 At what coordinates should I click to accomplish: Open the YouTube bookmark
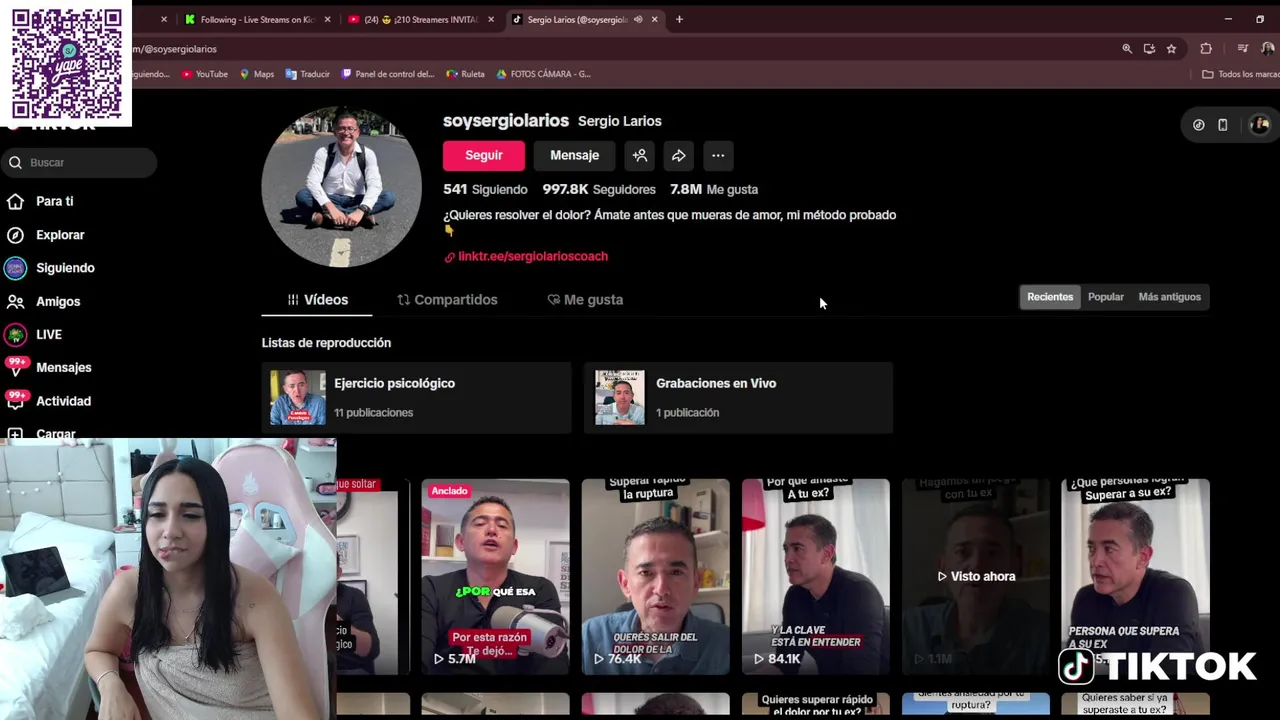pyautogui.click(x=205, y=74)
